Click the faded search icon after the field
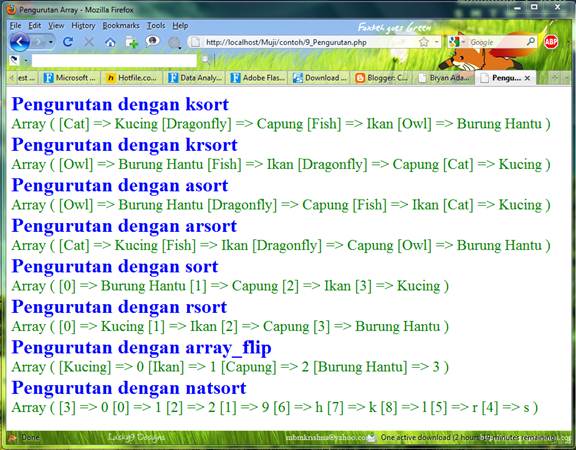576x450 pixels. [x=205, y=60]
